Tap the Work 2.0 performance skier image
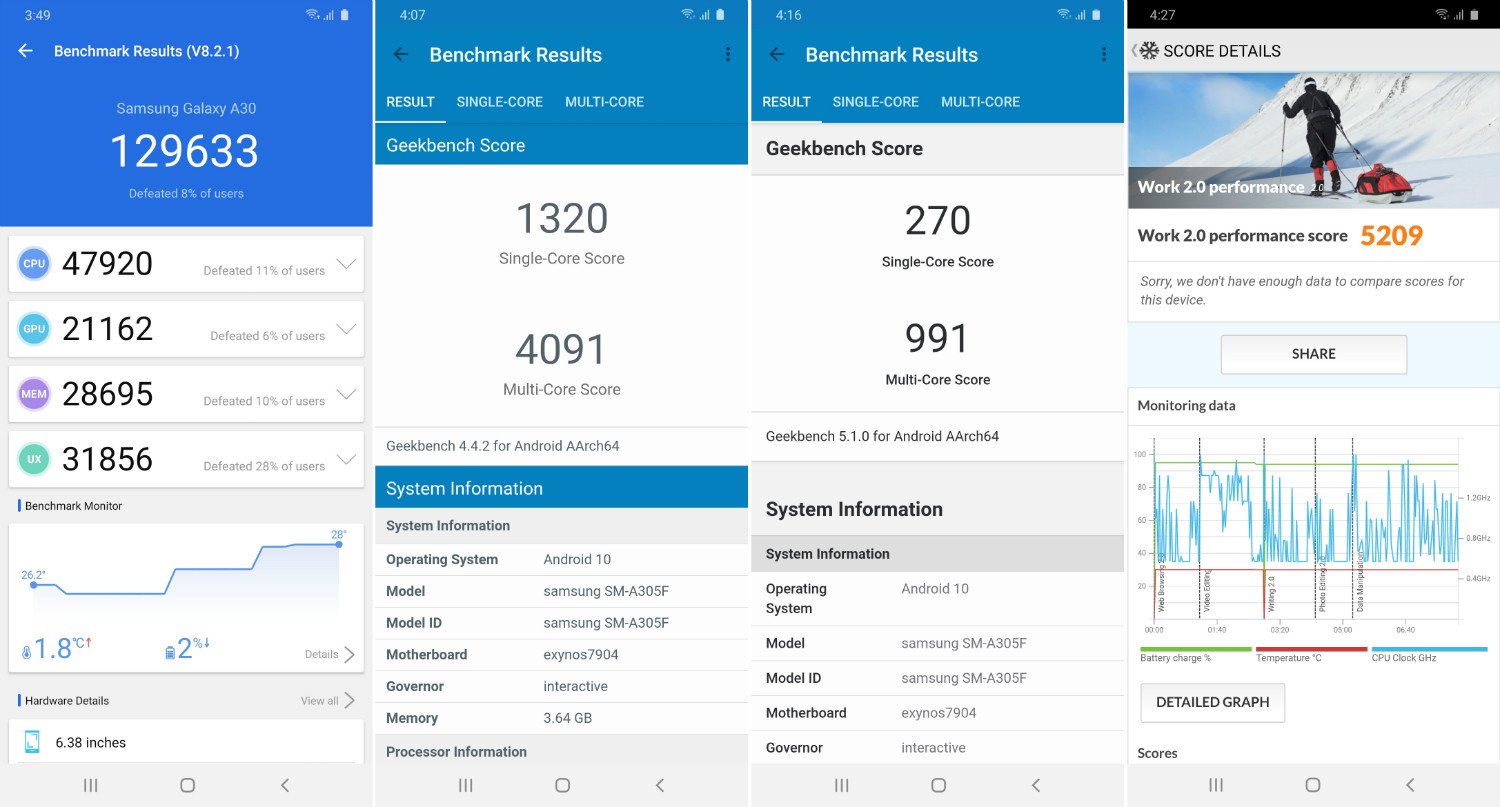1500x807 pixels. pyautogui.click(x=1313, y=140)
